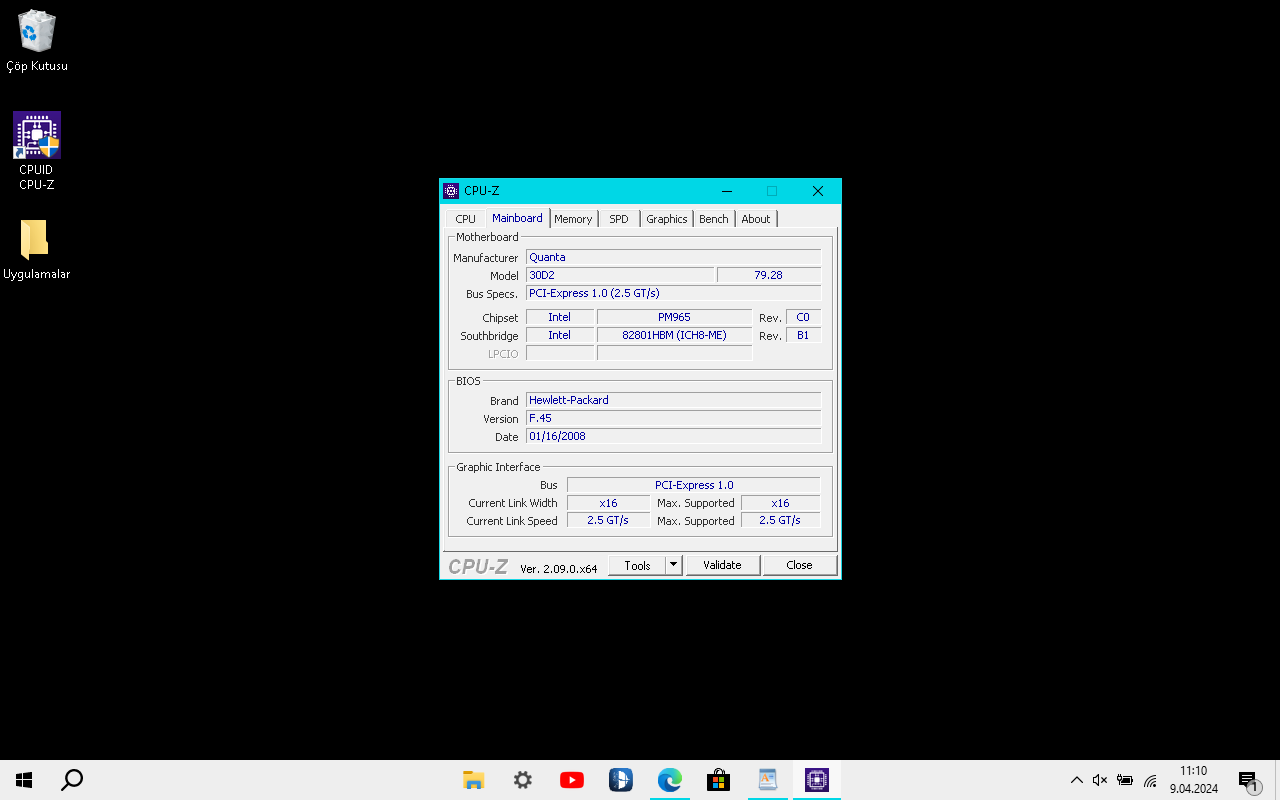Open the notification center icon
This screenshot has height=800, width=1280.
(1248, 780)
